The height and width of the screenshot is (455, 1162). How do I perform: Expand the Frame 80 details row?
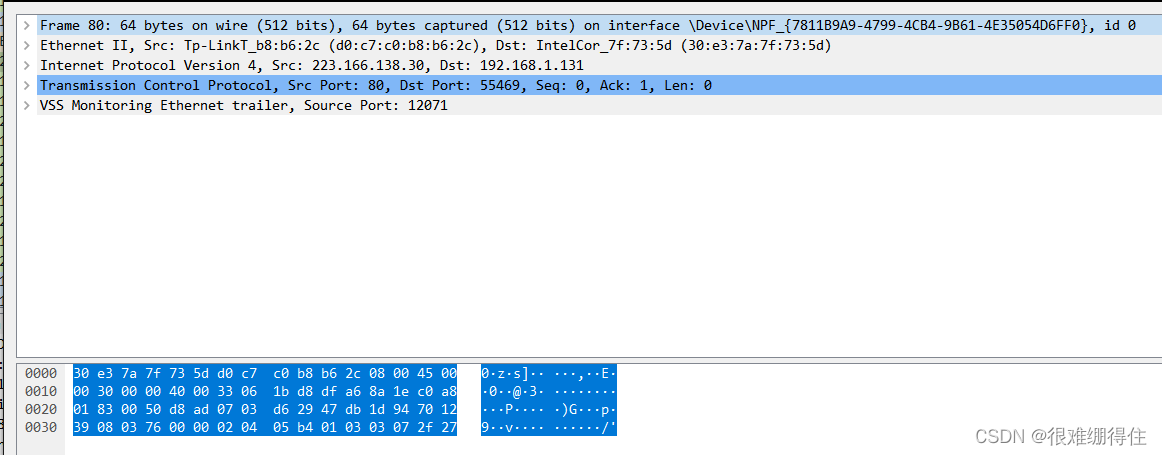coord(27,25)
